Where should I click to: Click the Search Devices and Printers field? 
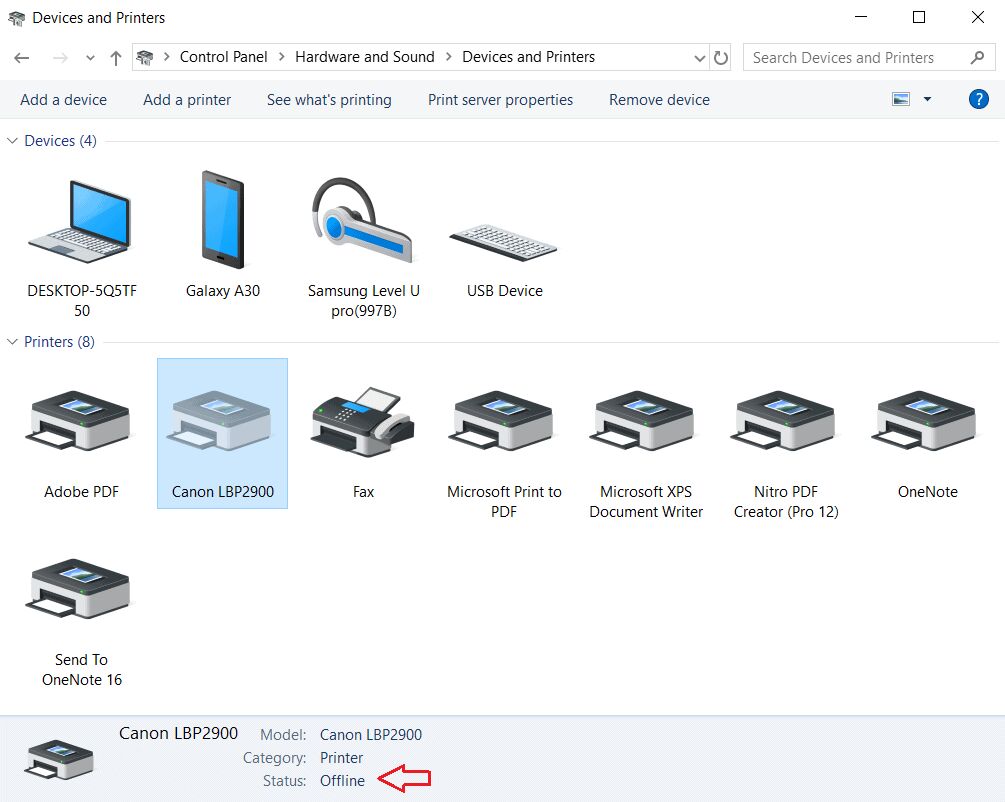[x=855, y=58]
